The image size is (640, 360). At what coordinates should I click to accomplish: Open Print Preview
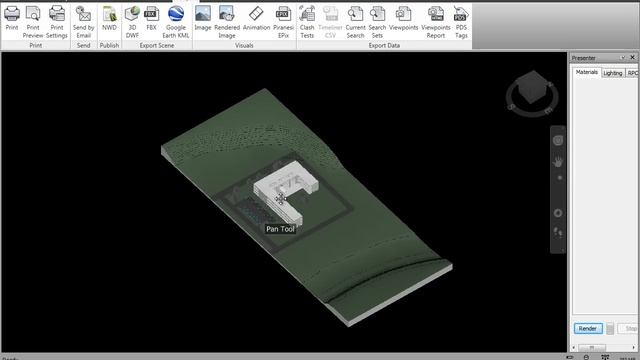[33, 22]
